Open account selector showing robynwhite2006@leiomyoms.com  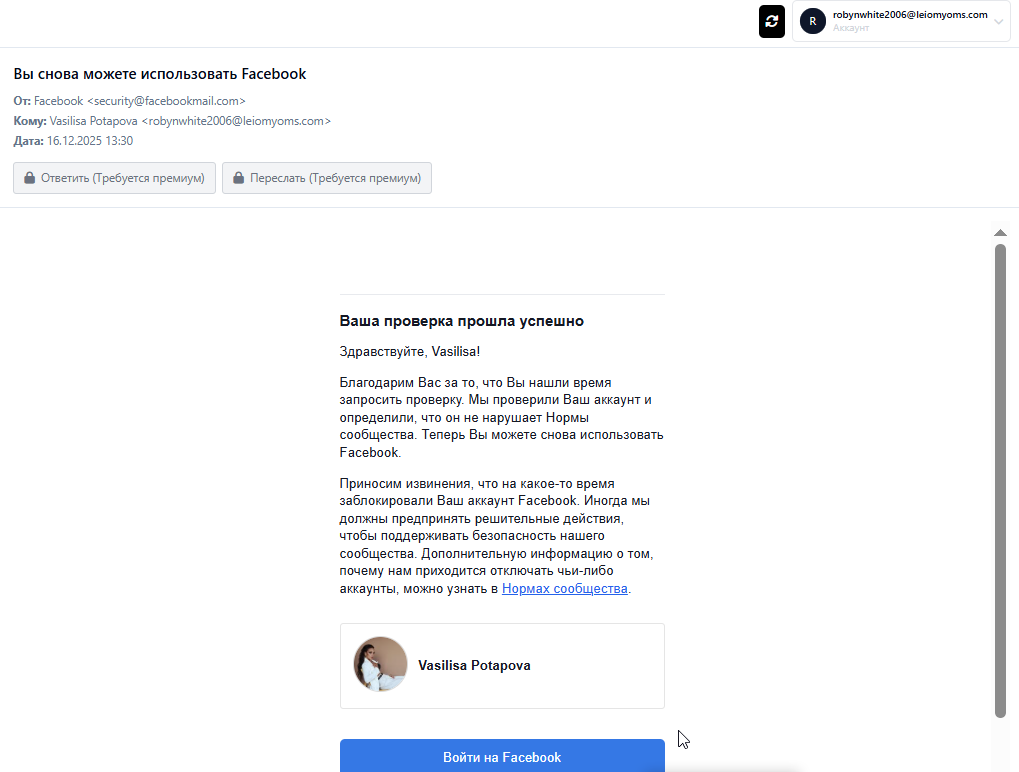pos(900,21)
